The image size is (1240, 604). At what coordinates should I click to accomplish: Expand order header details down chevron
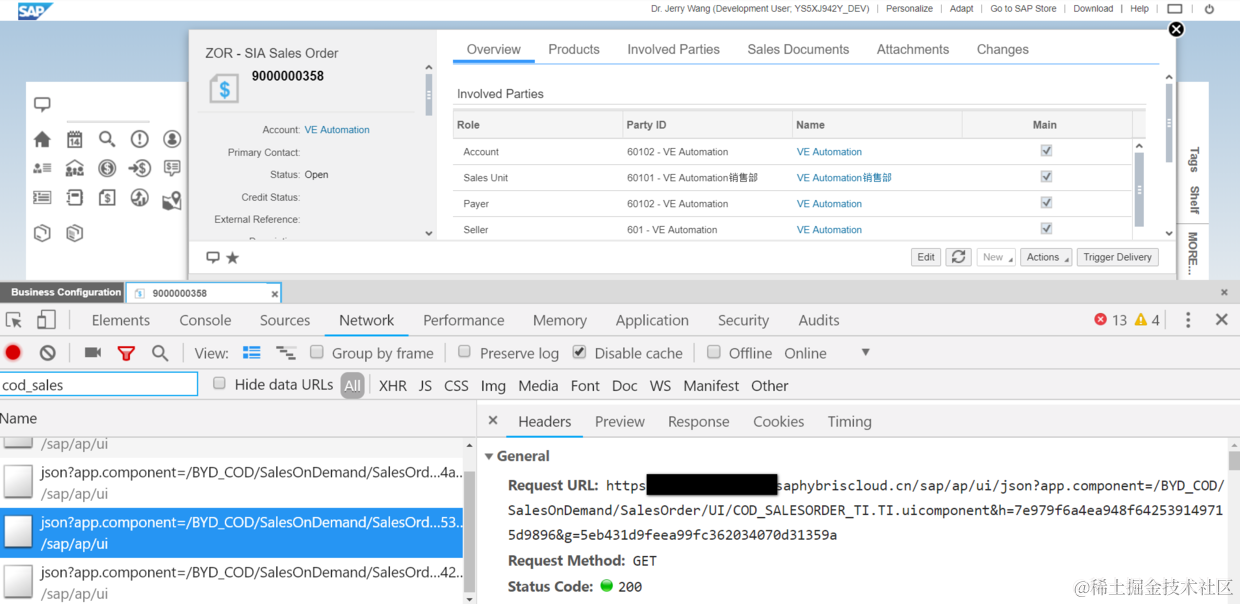pyautogui.click(x=429, y=233)
